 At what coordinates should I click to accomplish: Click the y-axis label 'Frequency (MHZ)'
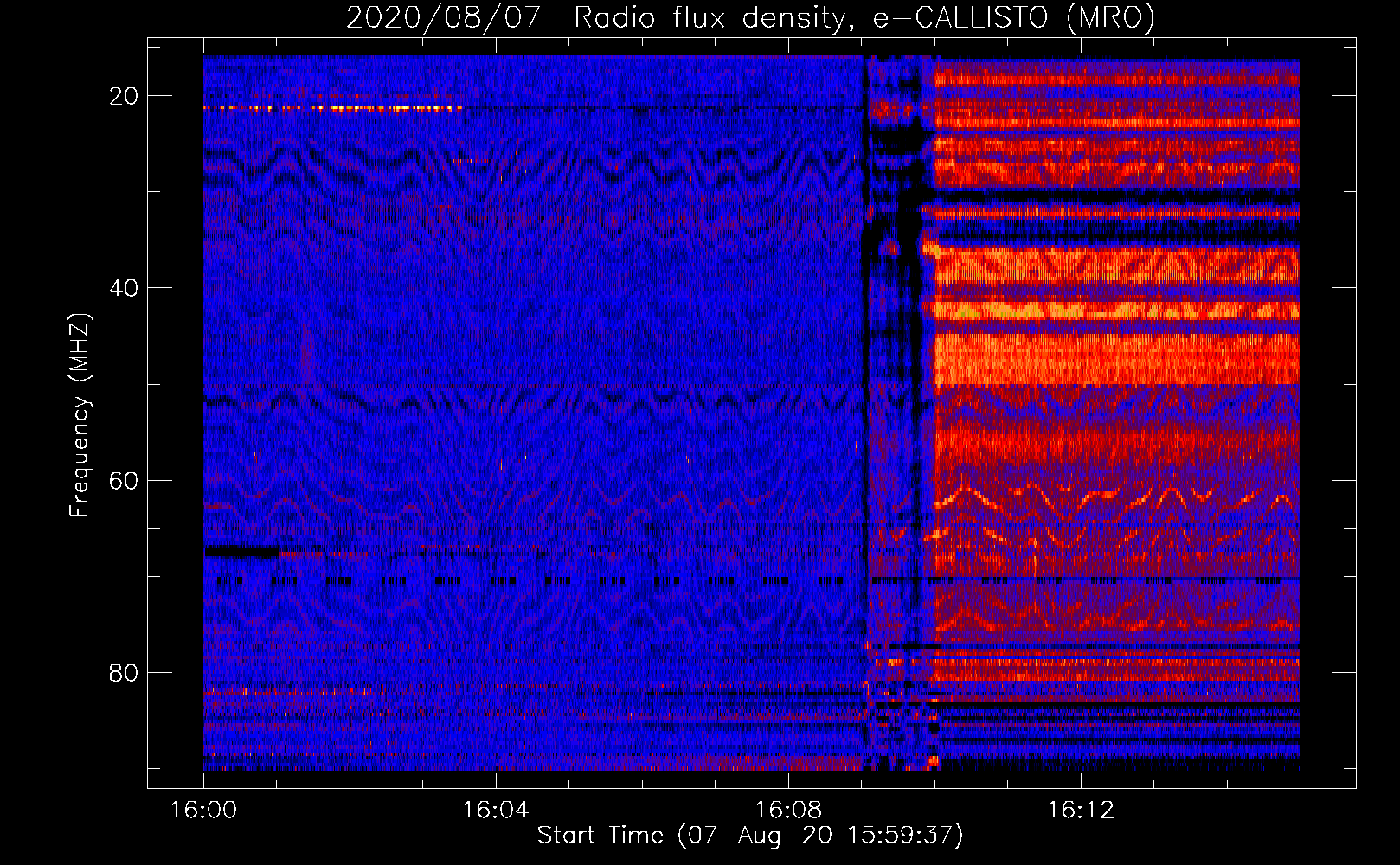[x=80, y=415]
